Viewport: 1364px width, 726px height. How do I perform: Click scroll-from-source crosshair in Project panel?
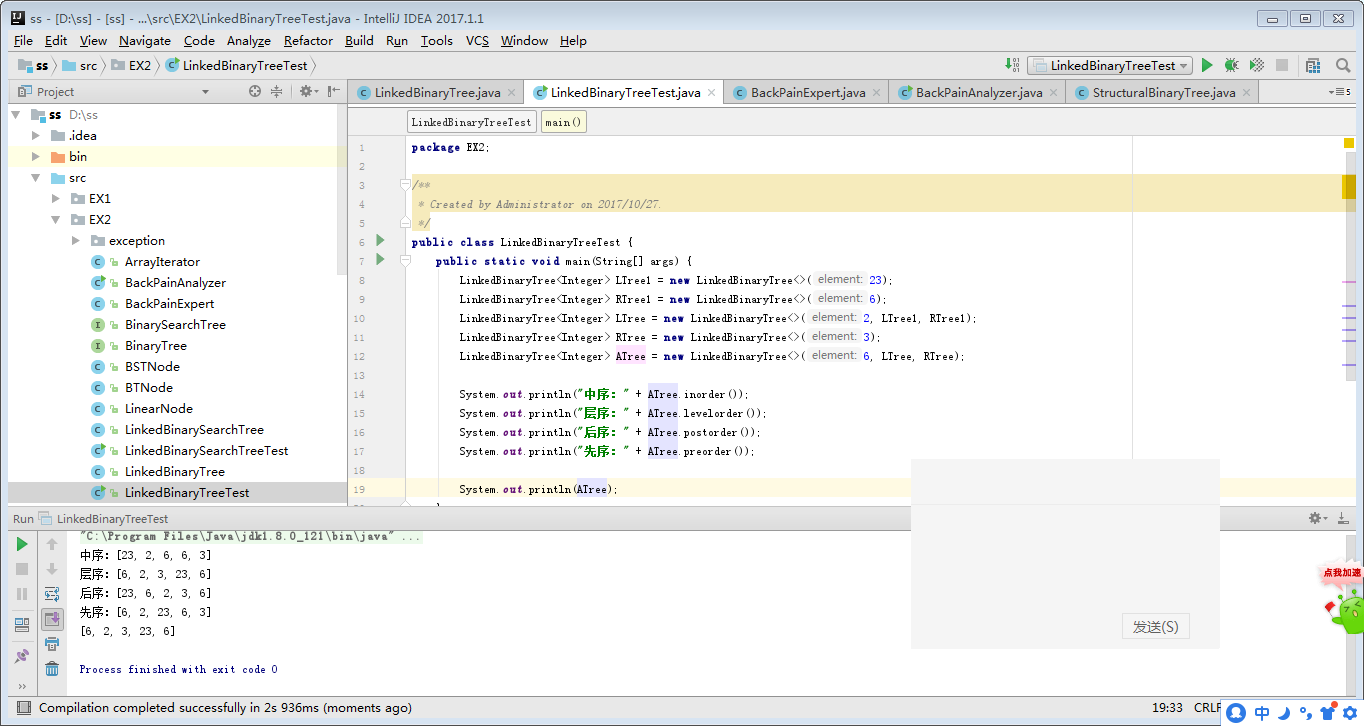click(255, 91)
